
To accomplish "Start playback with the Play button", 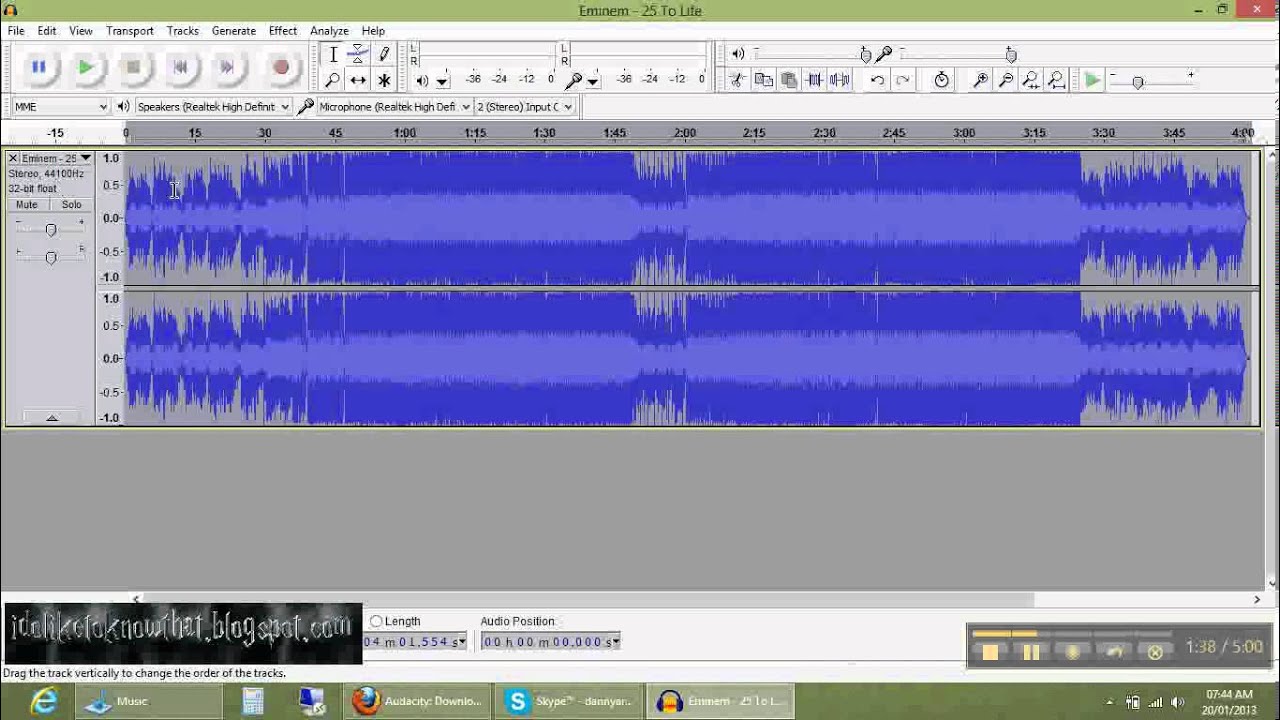I will coord(86,67).
